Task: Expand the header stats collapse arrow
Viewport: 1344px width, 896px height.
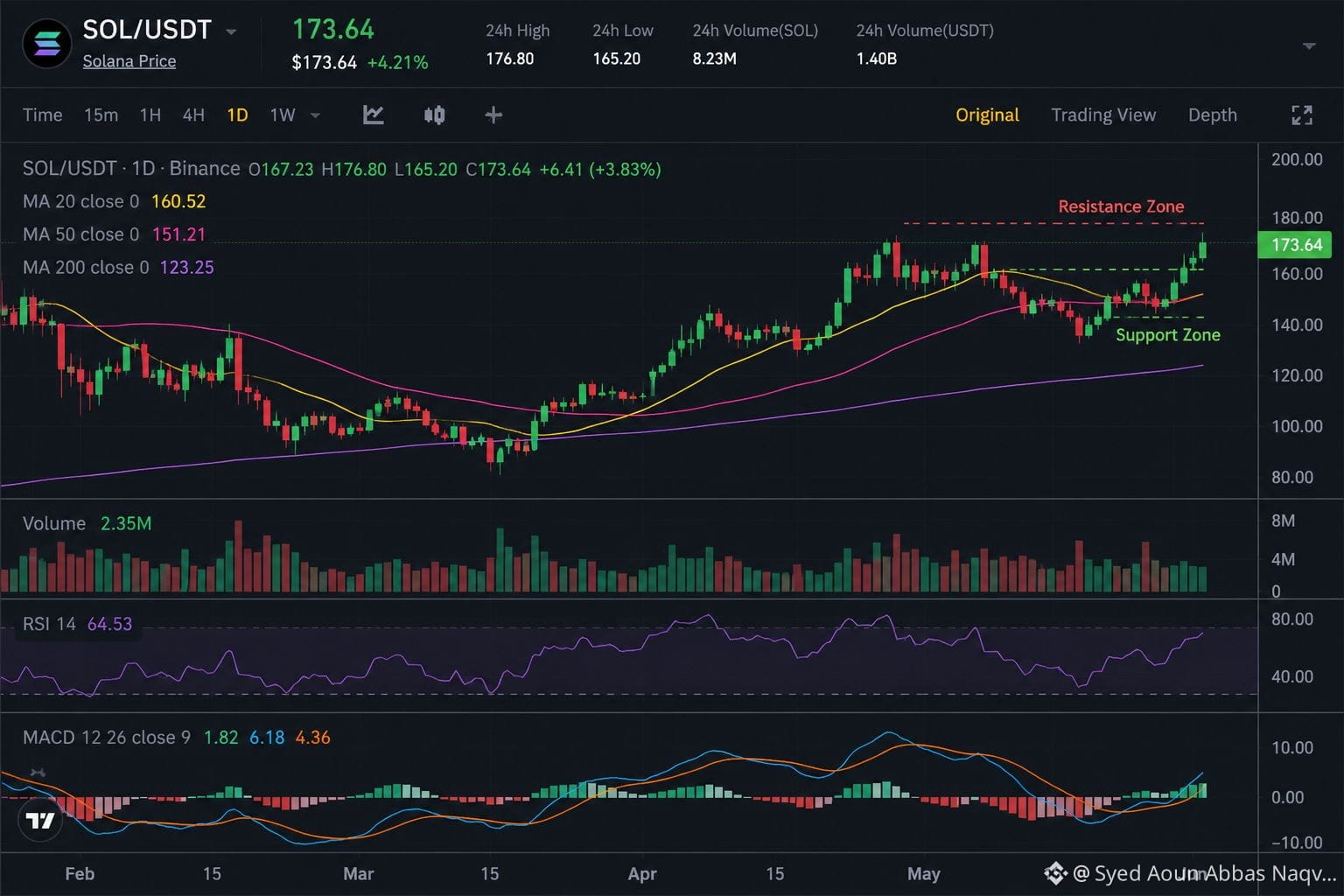Action: [x=1309, y=45]
